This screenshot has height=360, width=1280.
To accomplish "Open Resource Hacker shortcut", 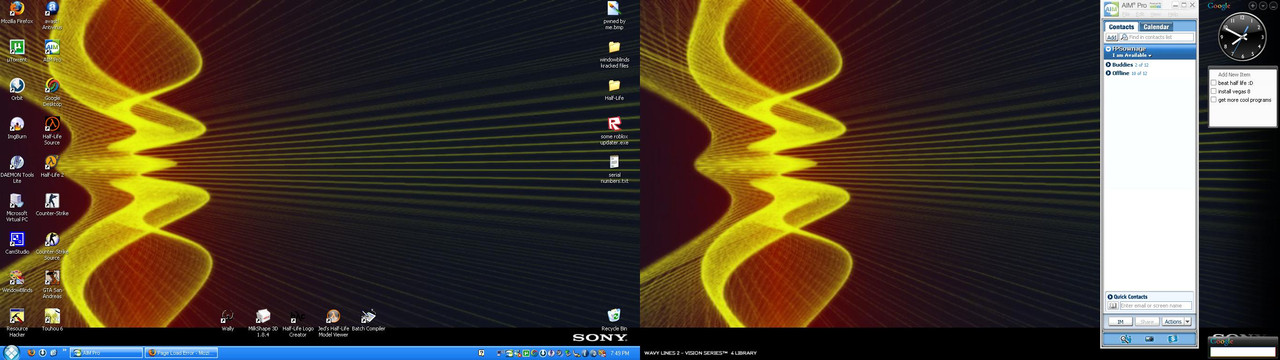I will 17,321.
